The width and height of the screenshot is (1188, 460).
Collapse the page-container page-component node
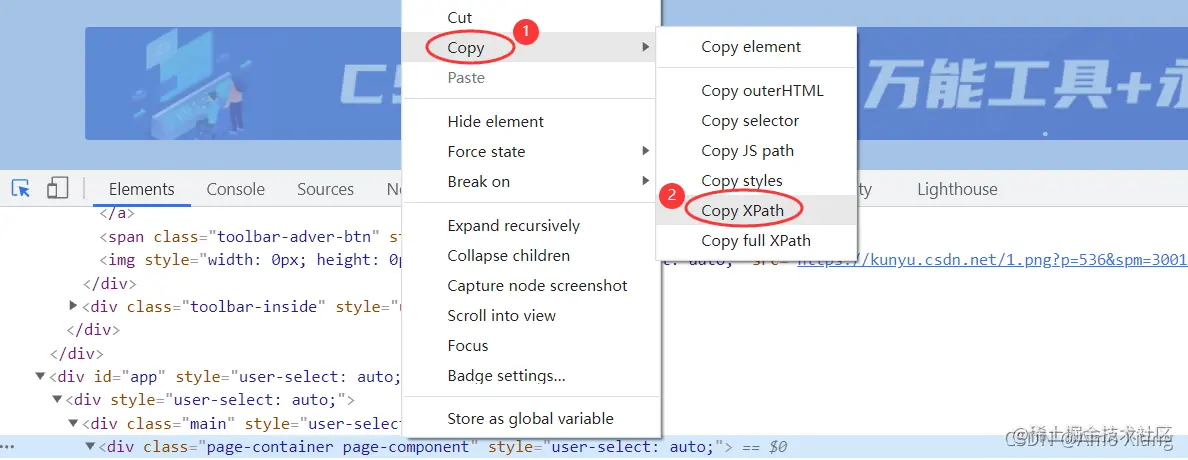pyautogui.click(x=90, y=446)
